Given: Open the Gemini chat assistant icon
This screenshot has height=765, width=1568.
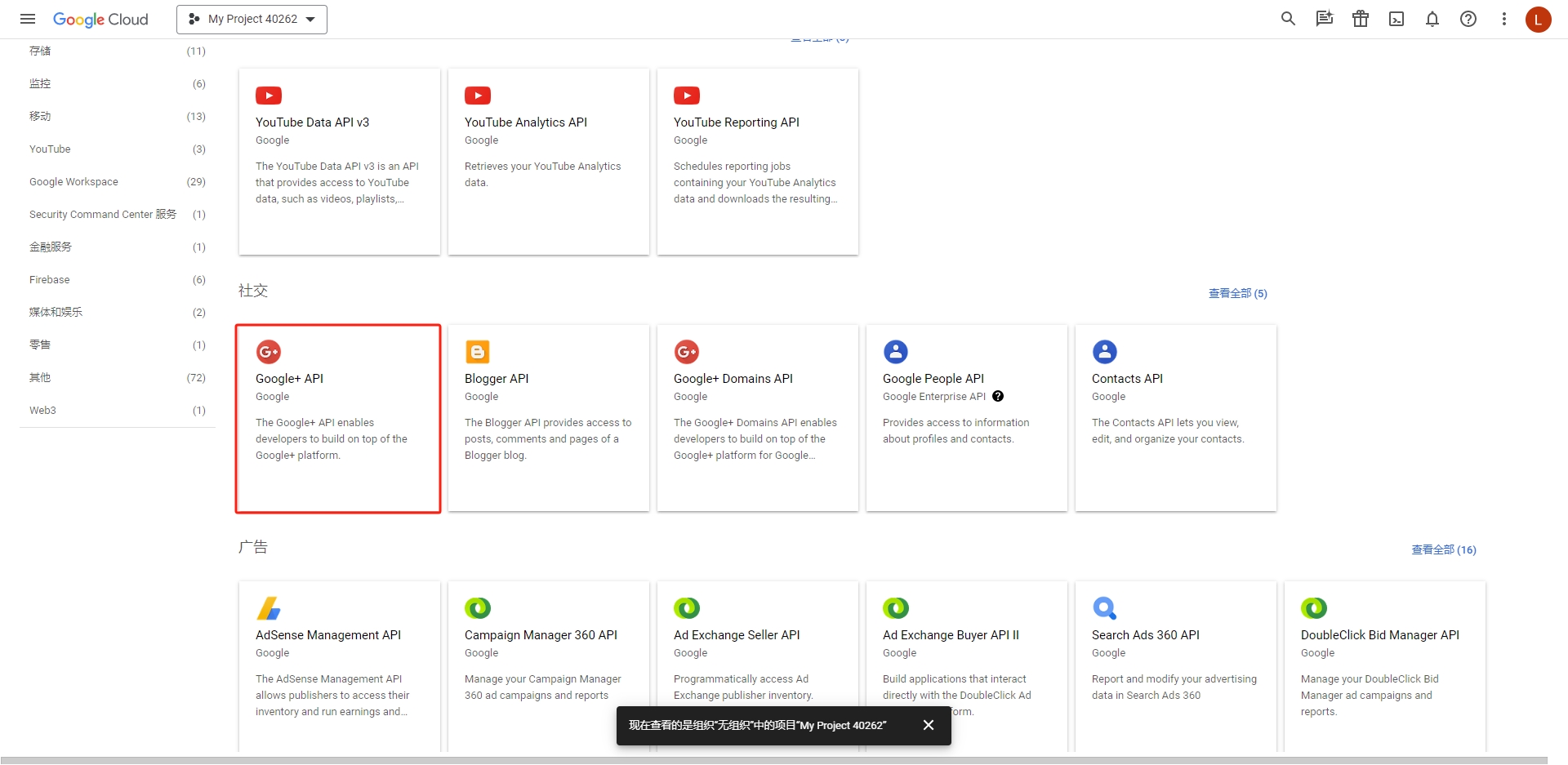Looking at the screenshot, I should [x=1324, y=19].
